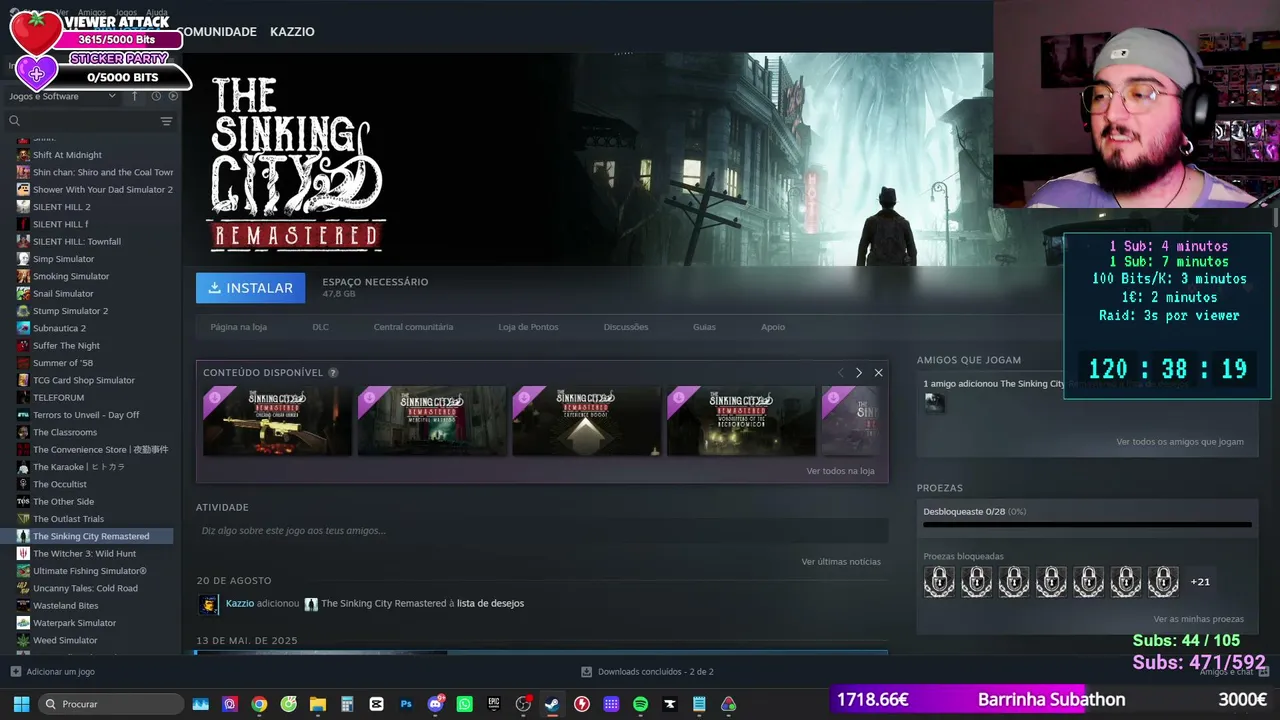Switch to Central comunitária tab
The width and height of the screenshot is (1280, 720).
413,327
